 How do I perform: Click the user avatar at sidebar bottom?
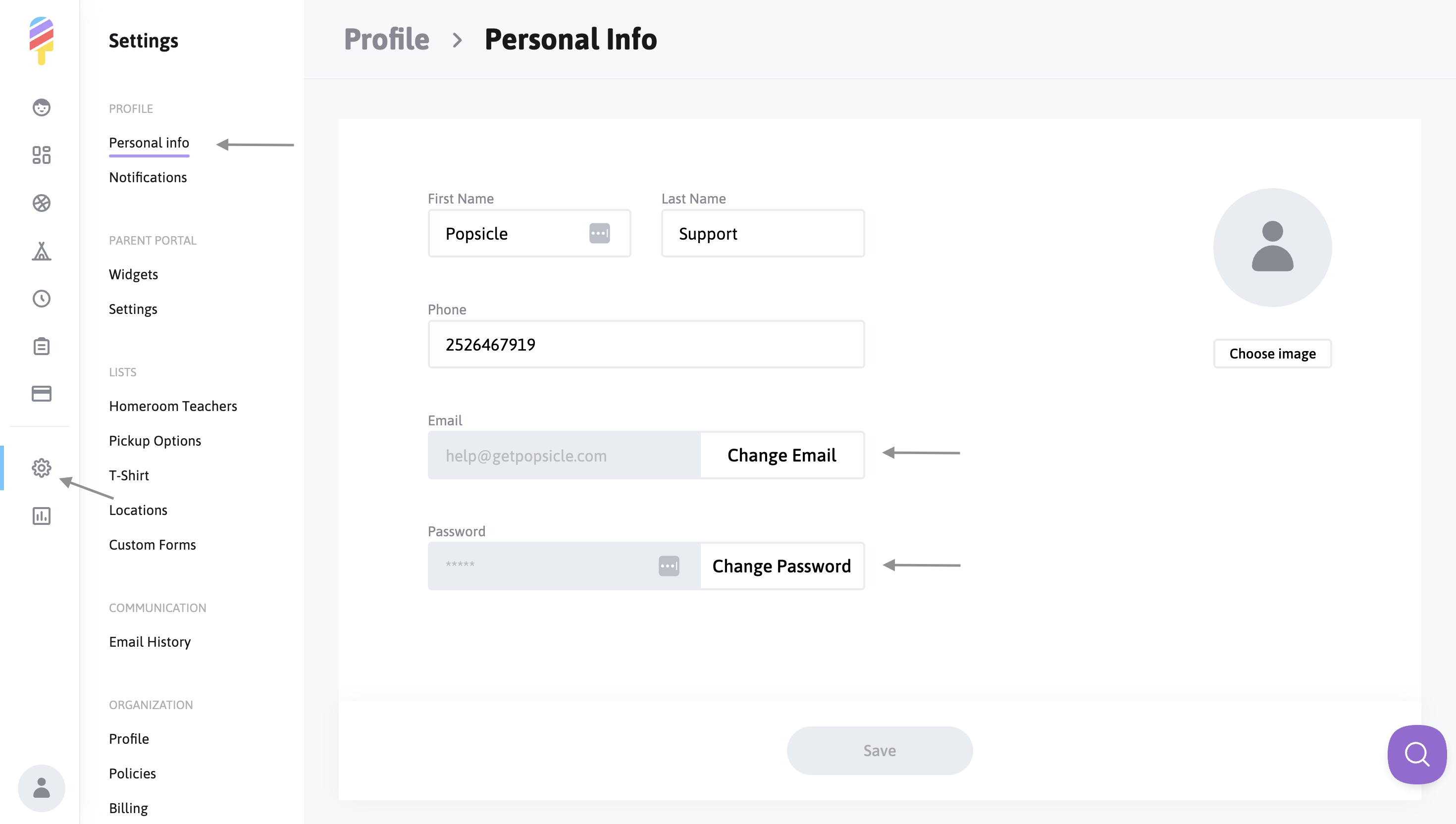[x=41, y=788]
